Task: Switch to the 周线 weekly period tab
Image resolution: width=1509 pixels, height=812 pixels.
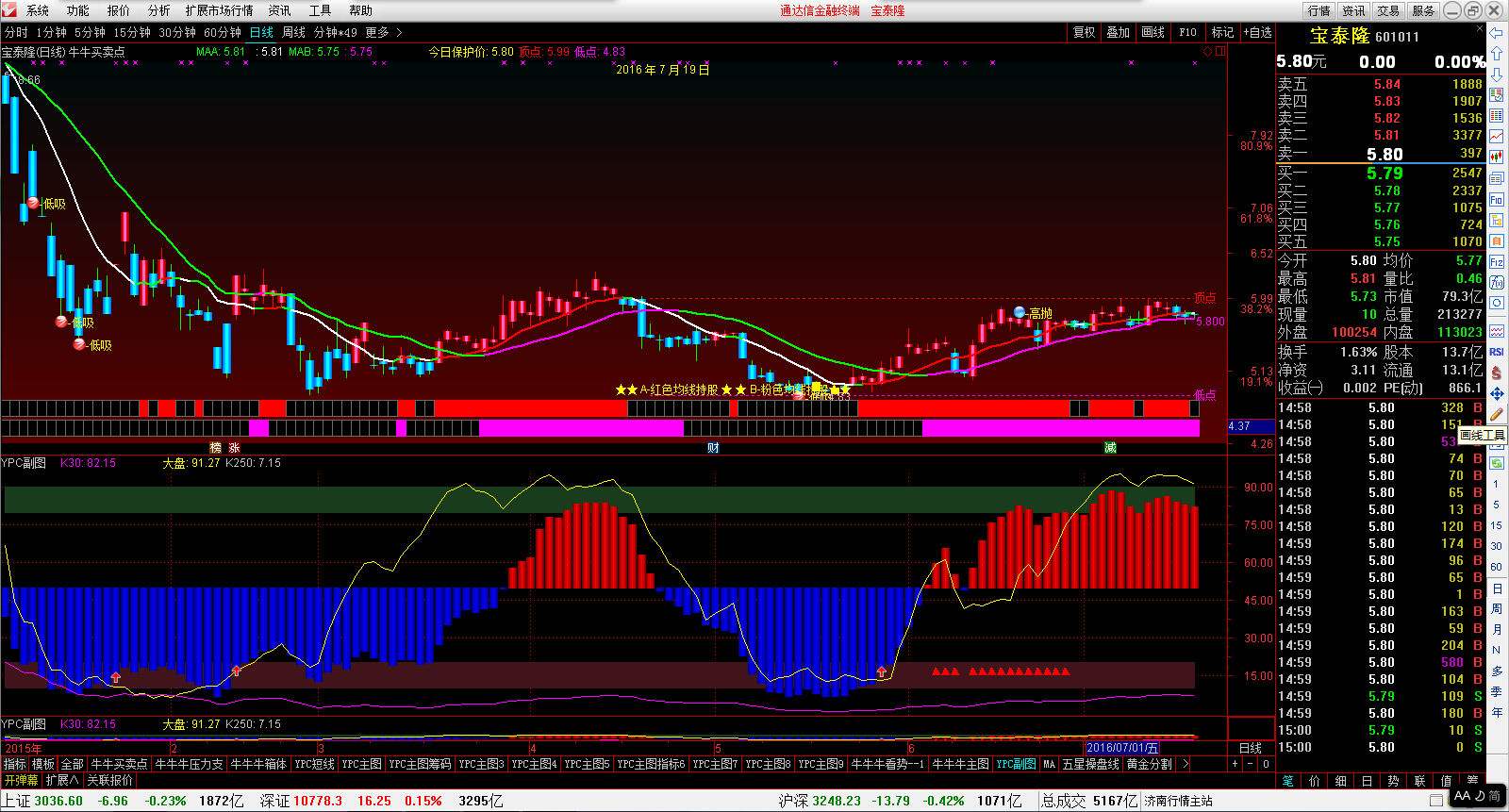Action: (x=293, y=32)
